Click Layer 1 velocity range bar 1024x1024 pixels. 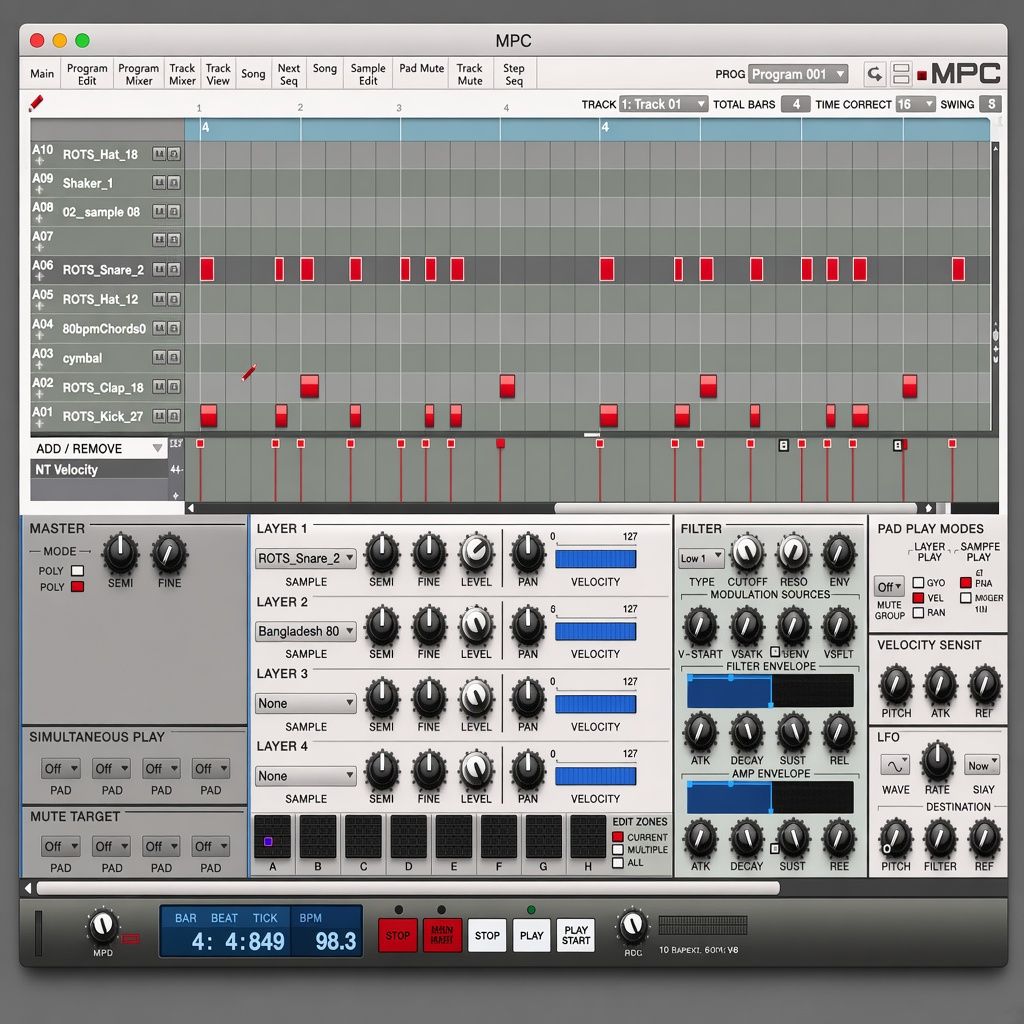tap(595, 558)
